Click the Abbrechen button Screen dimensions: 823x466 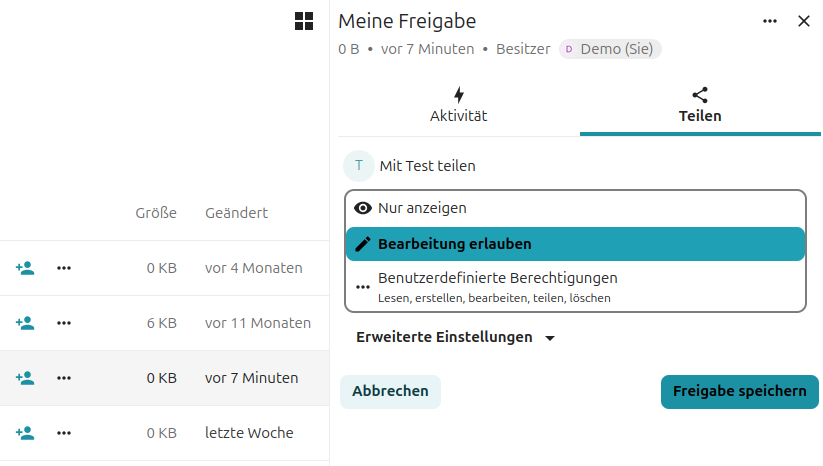pyautogui.click(x=390, y=391)
